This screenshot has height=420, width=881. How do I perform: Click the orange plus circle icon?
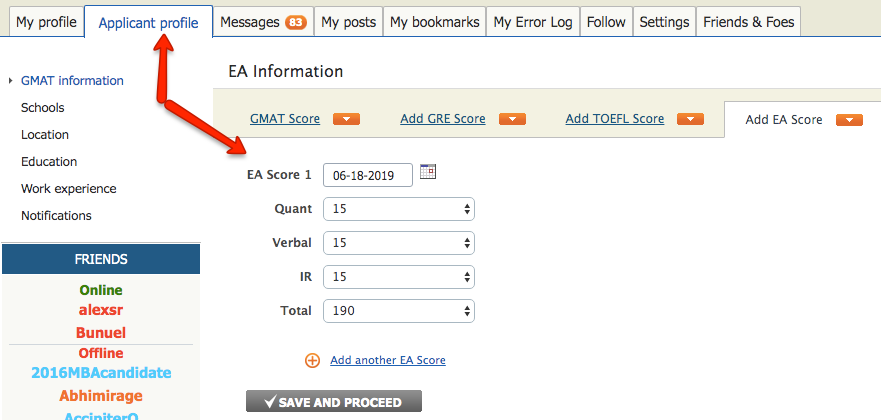click(312, 360)
